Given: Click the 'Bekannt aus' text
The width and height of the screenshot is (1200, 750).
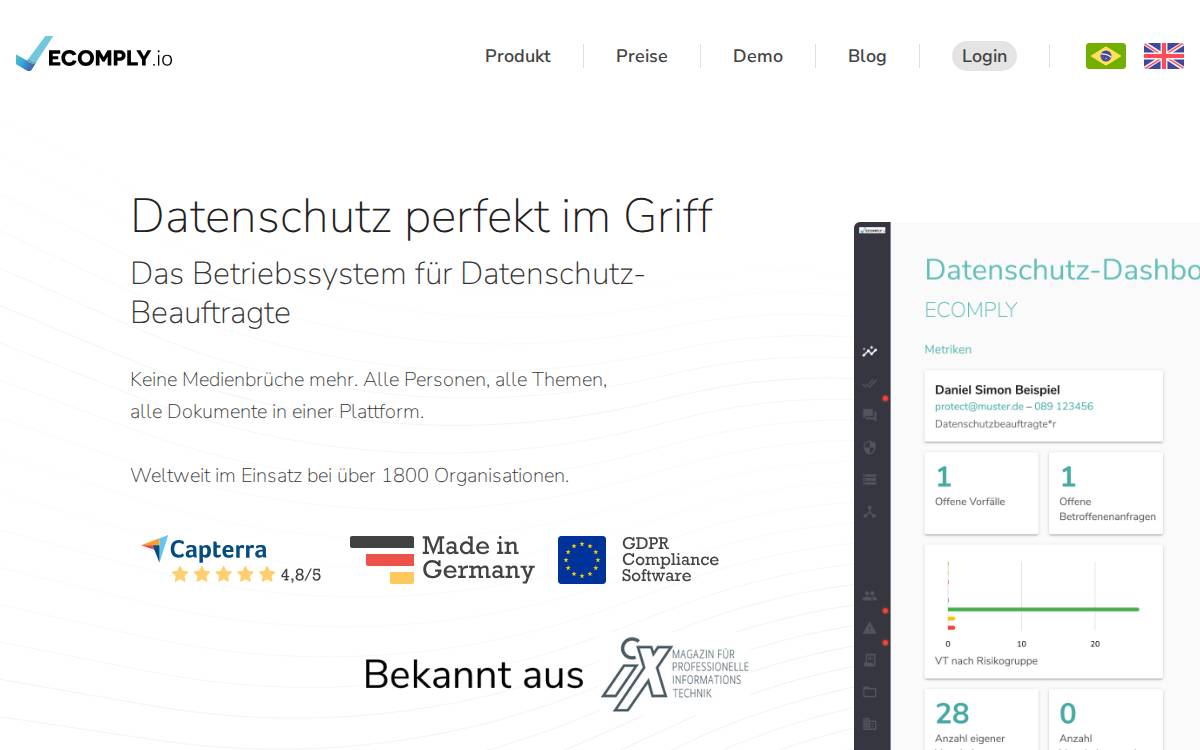Looking at the screenshot, I should [x=474, y=675].
